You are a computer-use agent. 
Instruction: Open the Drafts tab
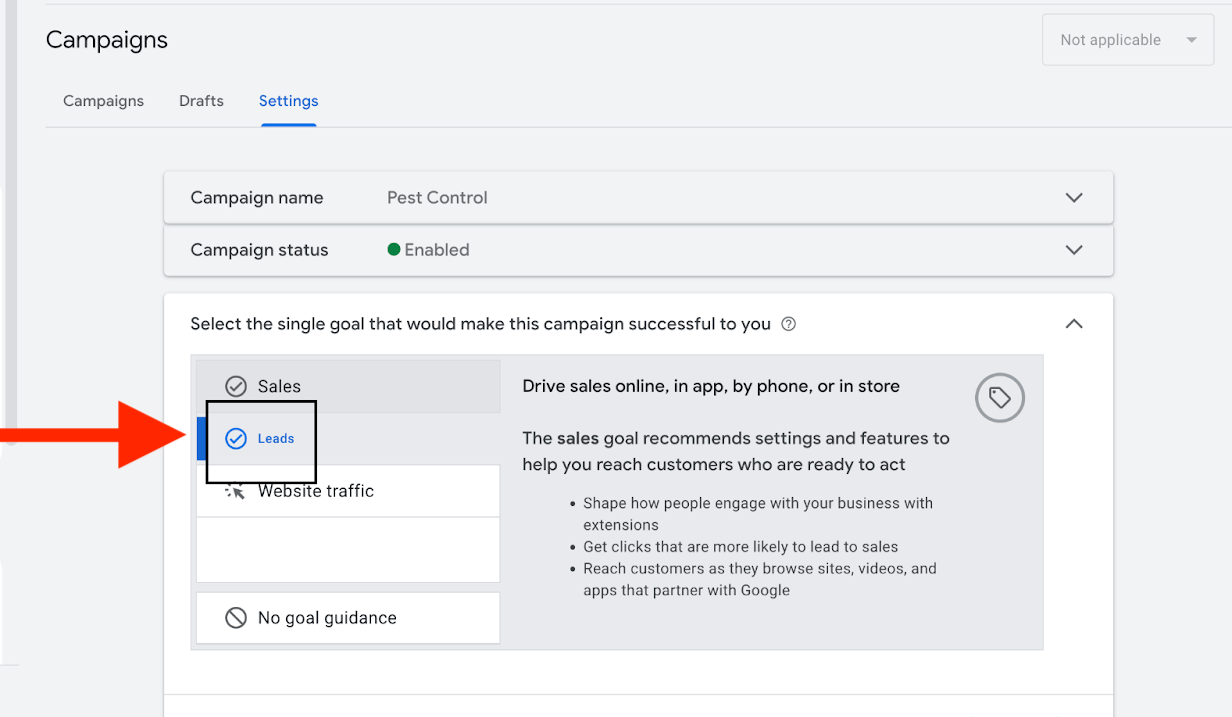coord(201,101)
